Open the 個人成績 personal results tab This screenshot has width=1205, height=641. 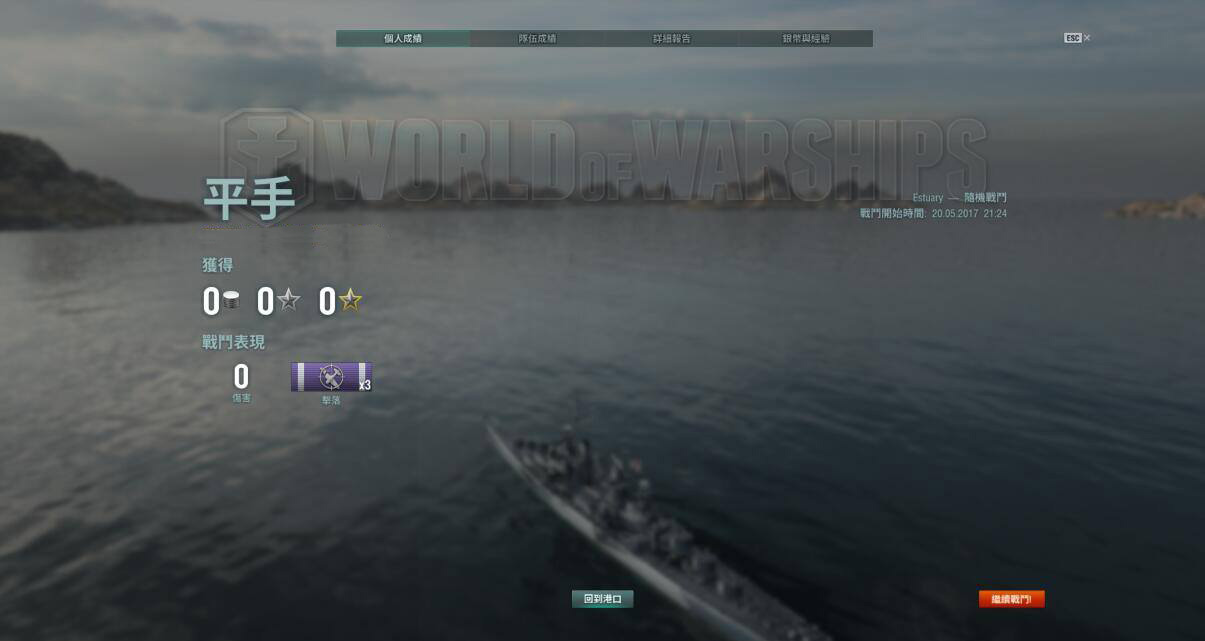tap(403, 38)
